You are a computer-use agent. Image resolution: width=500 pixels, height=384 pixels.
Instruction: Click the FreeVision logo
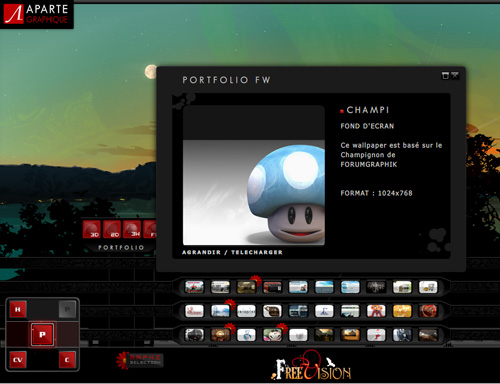coord(310,366)
